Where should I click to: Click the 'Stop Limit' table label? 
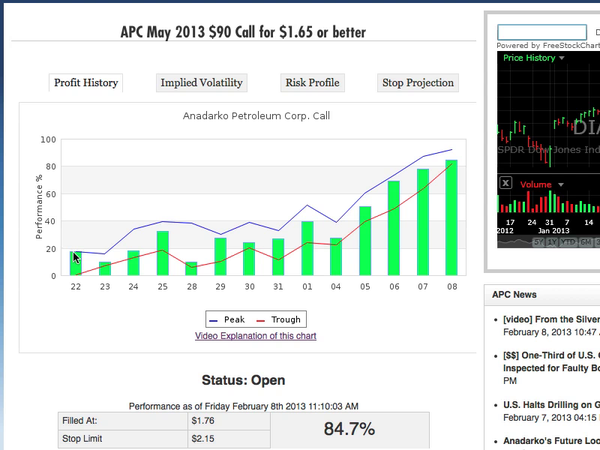[82, 439]
